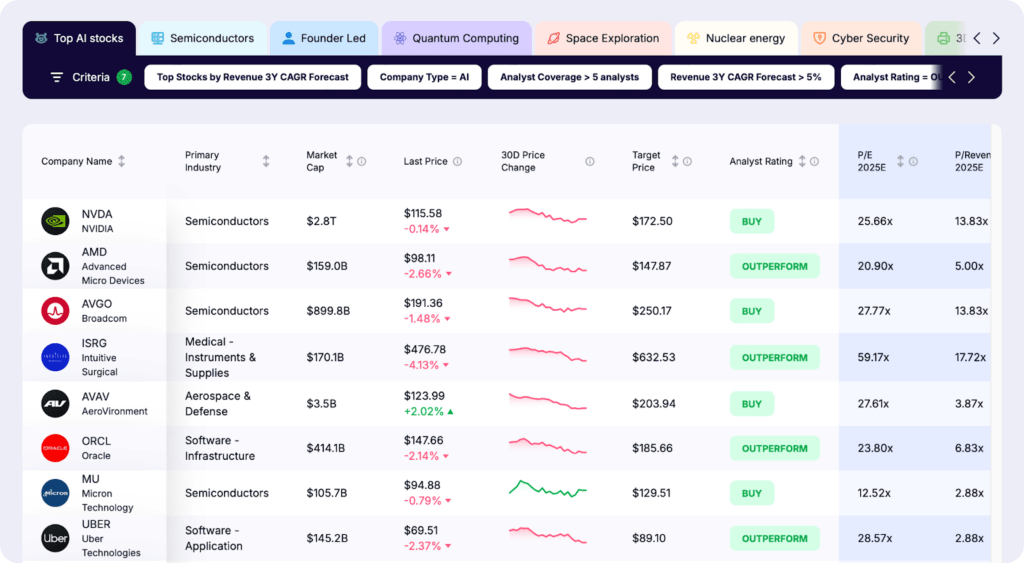Click the Company Type = AI filter
The height and width of the screenshot is (563, 1024).
coord(424,77)
